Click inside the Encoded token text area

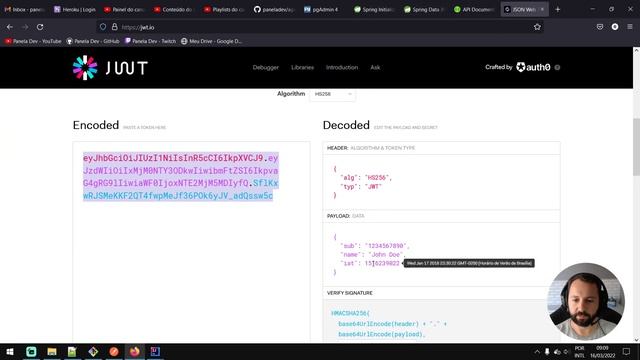[x=191, y=241]
